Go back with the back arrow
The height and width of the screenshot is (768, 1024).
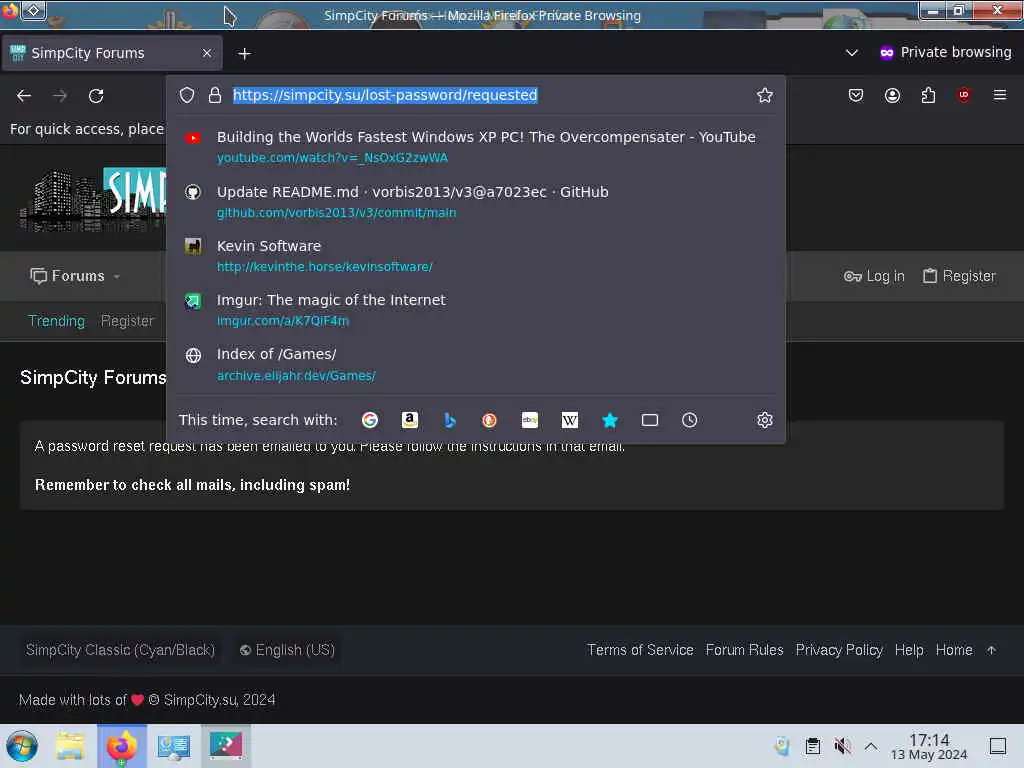click(x=24, y=96)
